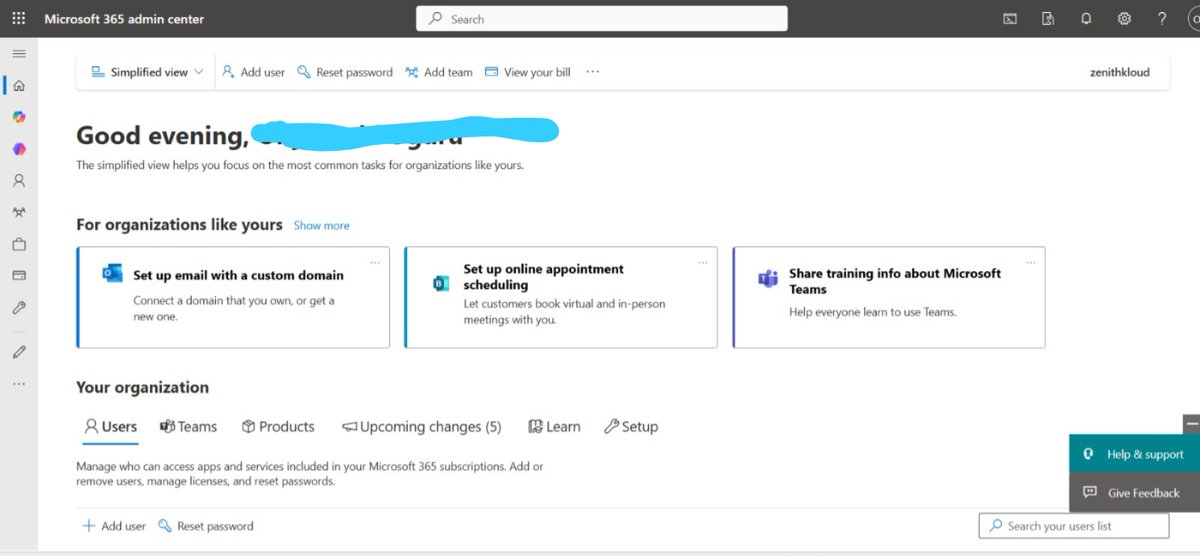1200x556 pixels.
Task: Click the Teams icon on training card
Action: (x=768, y=280)
